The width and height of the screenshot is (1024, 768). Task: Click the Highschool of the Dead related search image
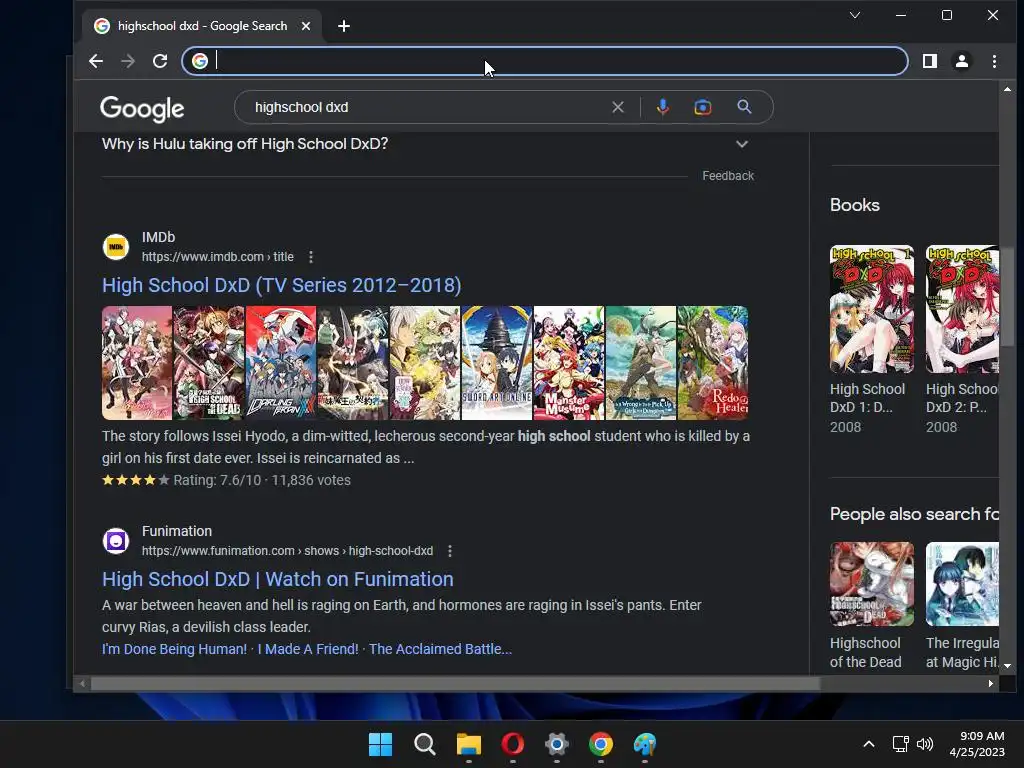tap(872, 584)
